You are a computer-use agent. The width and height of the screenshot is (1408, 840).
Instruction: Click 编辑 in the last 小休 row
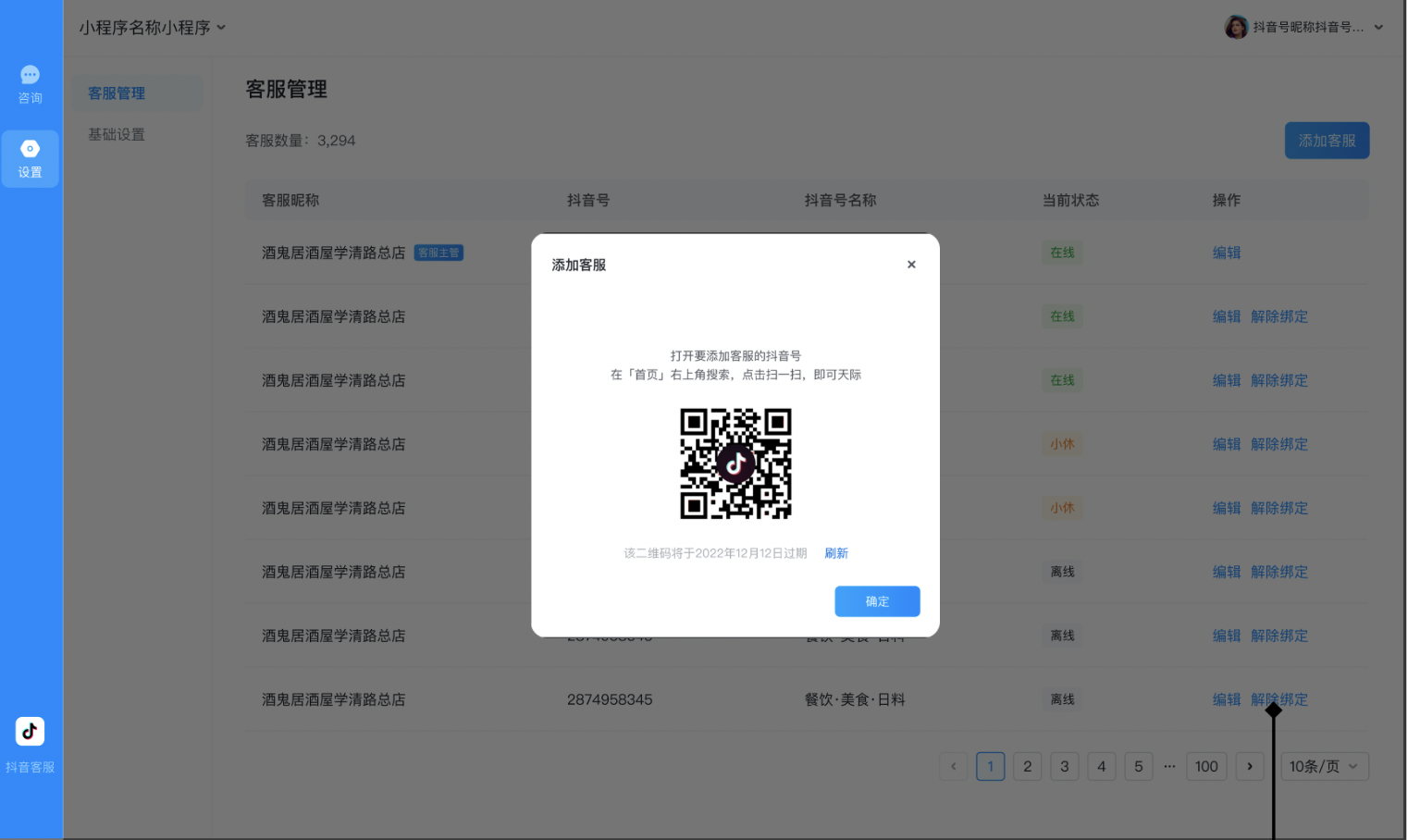click(1227, 508)
